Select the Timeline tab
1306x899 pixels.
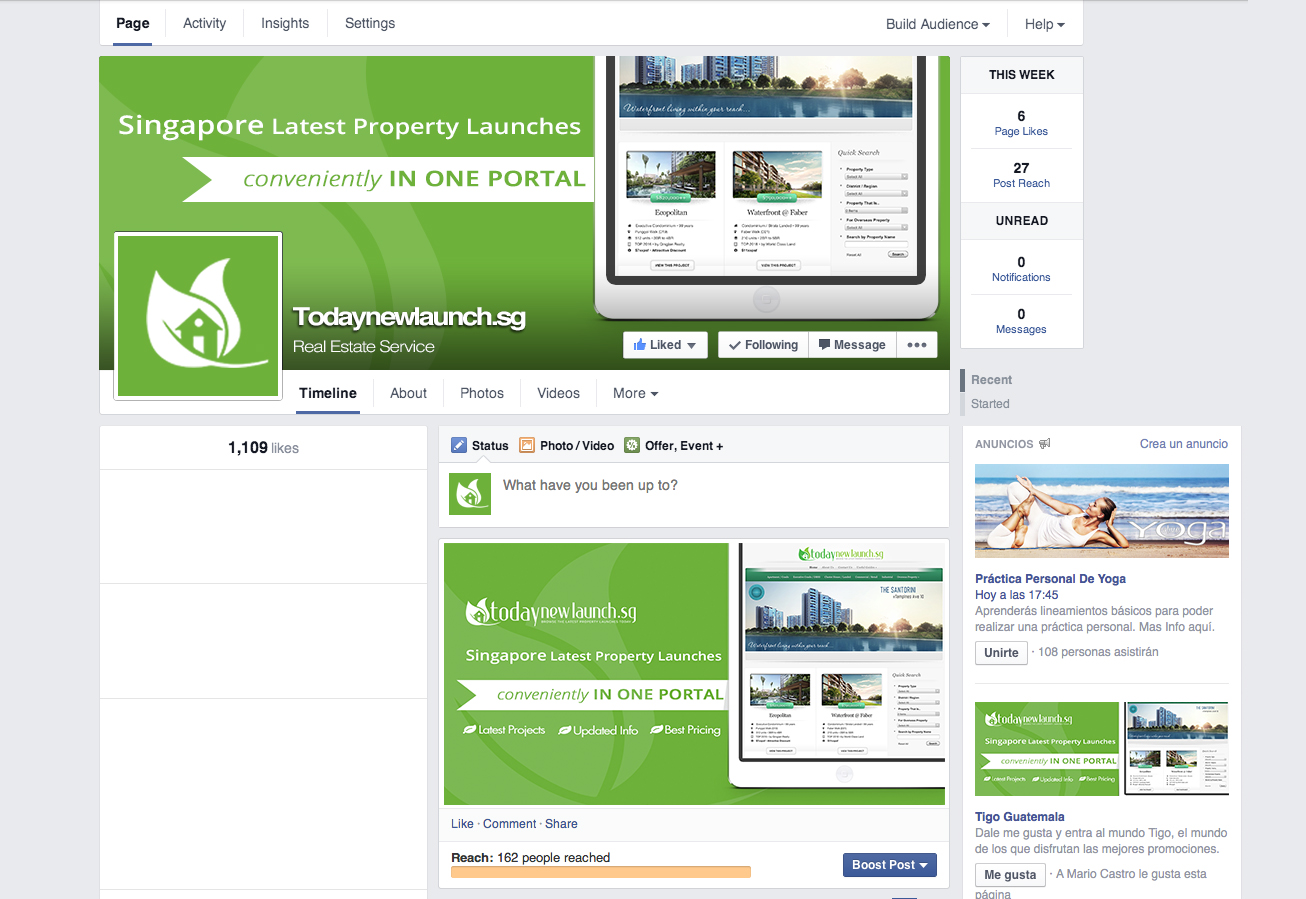(x=328, y=393)
